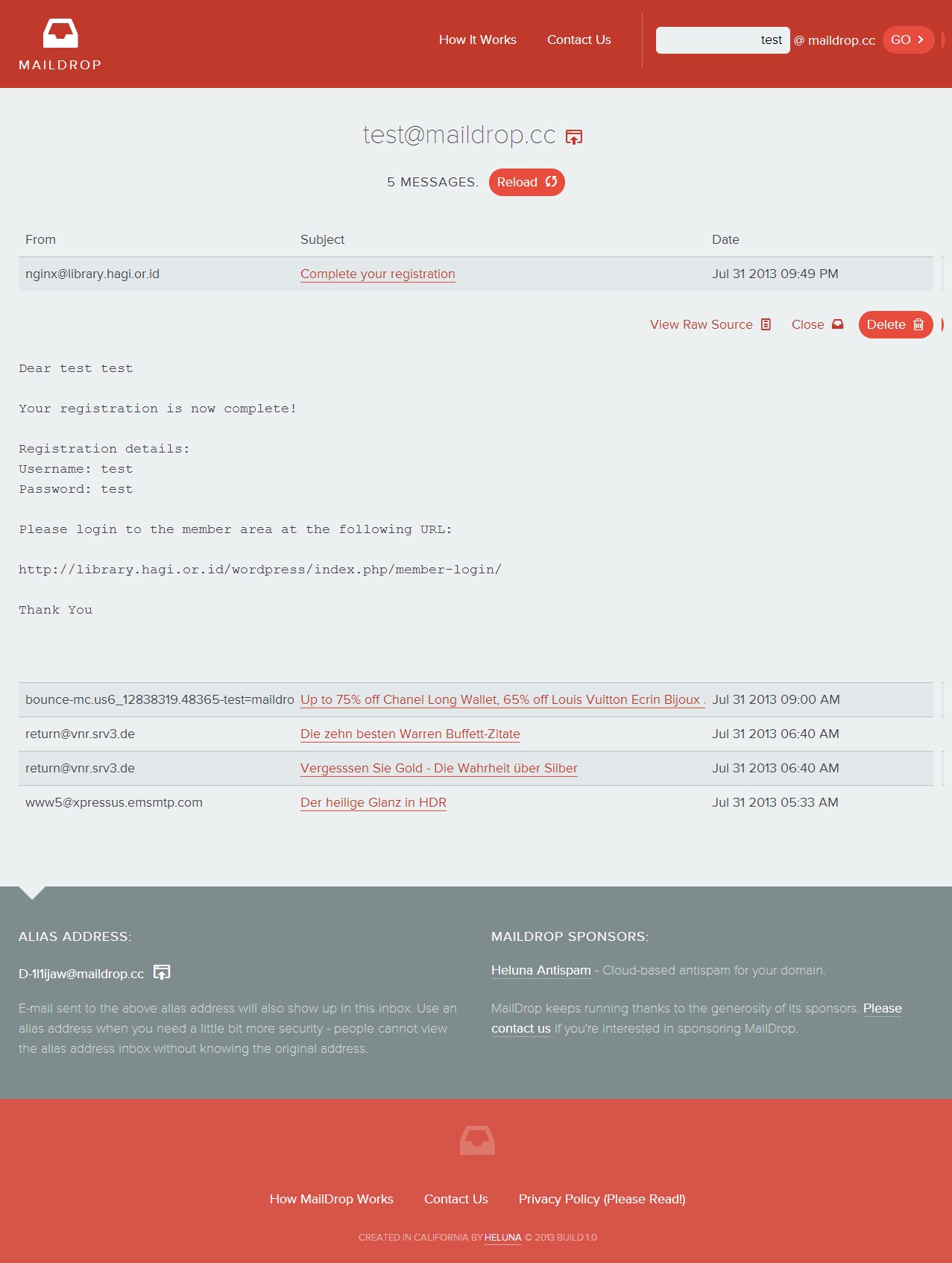The height and width of the screenshot is (1263, 952).
Task: Reload the message list
Action: (x=526, y=182)
